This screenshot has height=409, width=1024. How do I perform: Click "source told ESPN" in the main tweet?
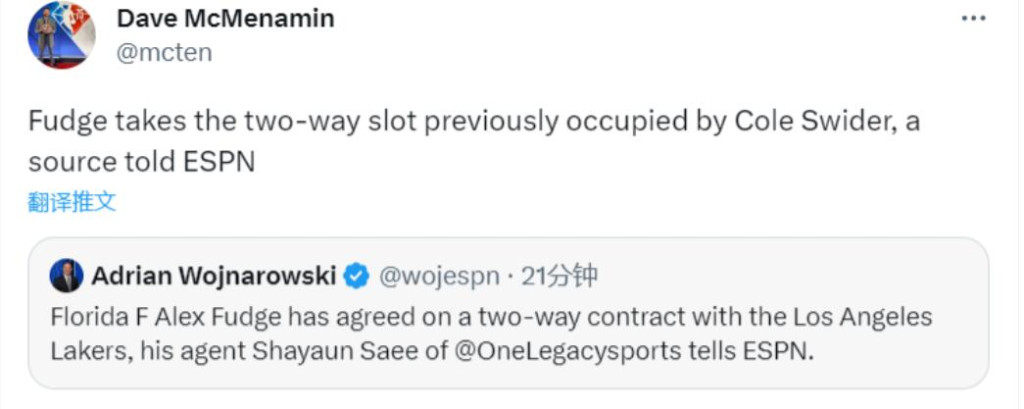[x=141, y=161]
